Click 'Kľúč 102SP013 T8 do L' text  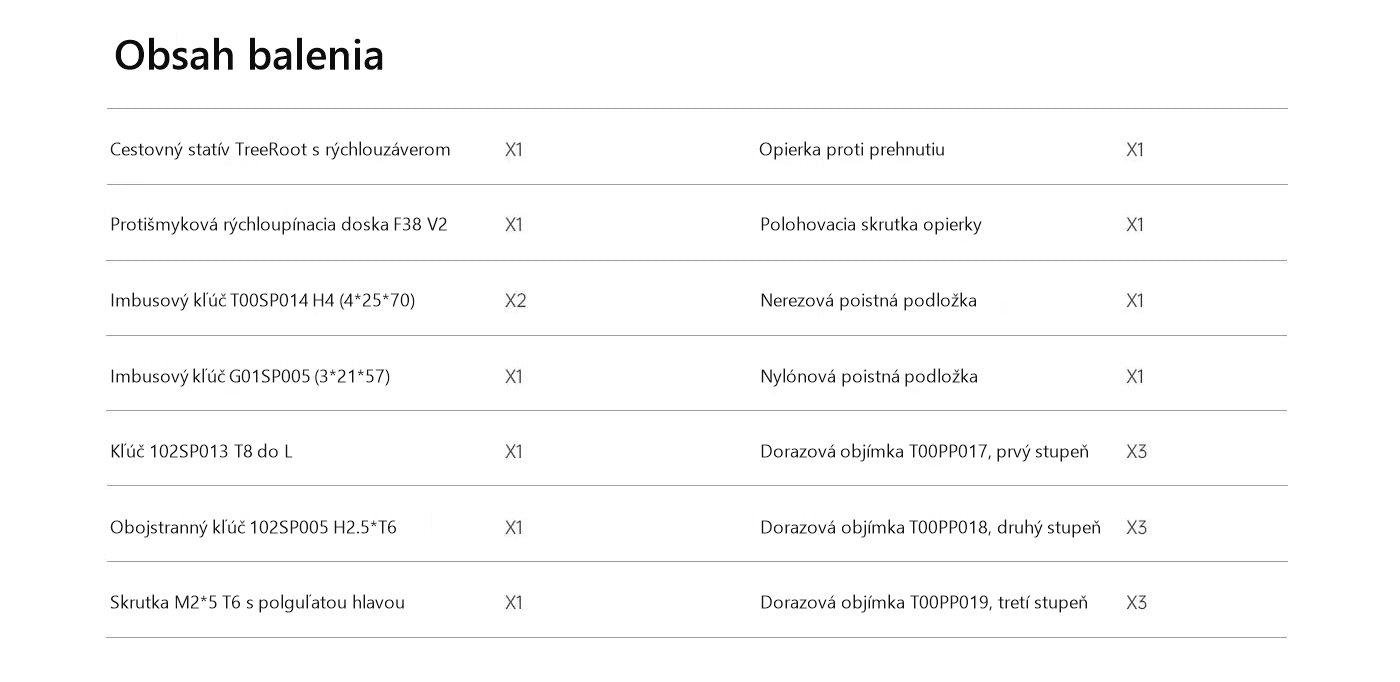point(201,452)
